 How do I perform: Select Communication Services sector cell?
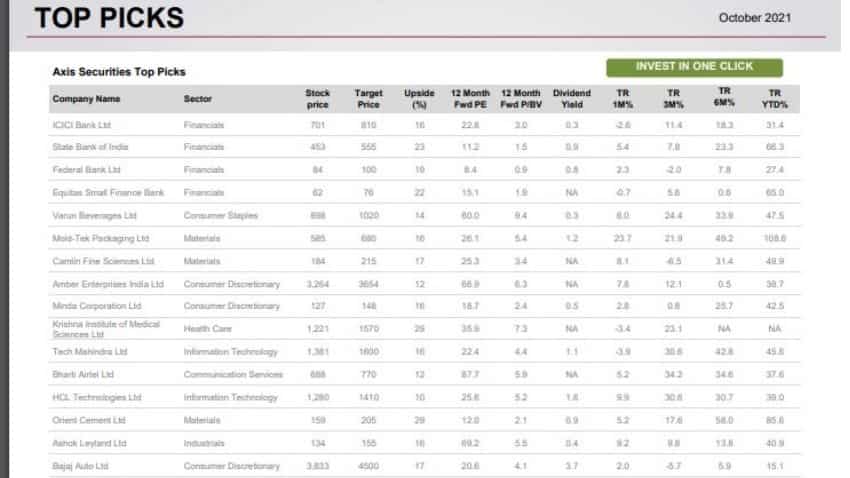click(233, 375)
